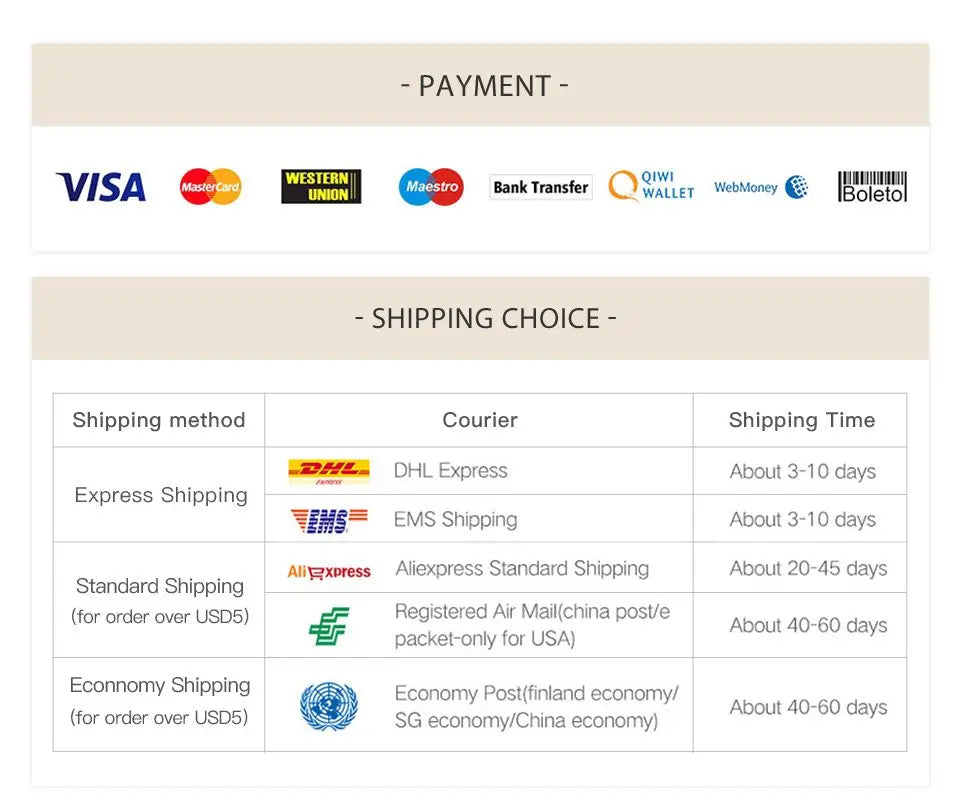This screenshot has height=802, width=960.
Task: Click the SHIPPING CHOICE section header
Action: (x=485, y=319)
